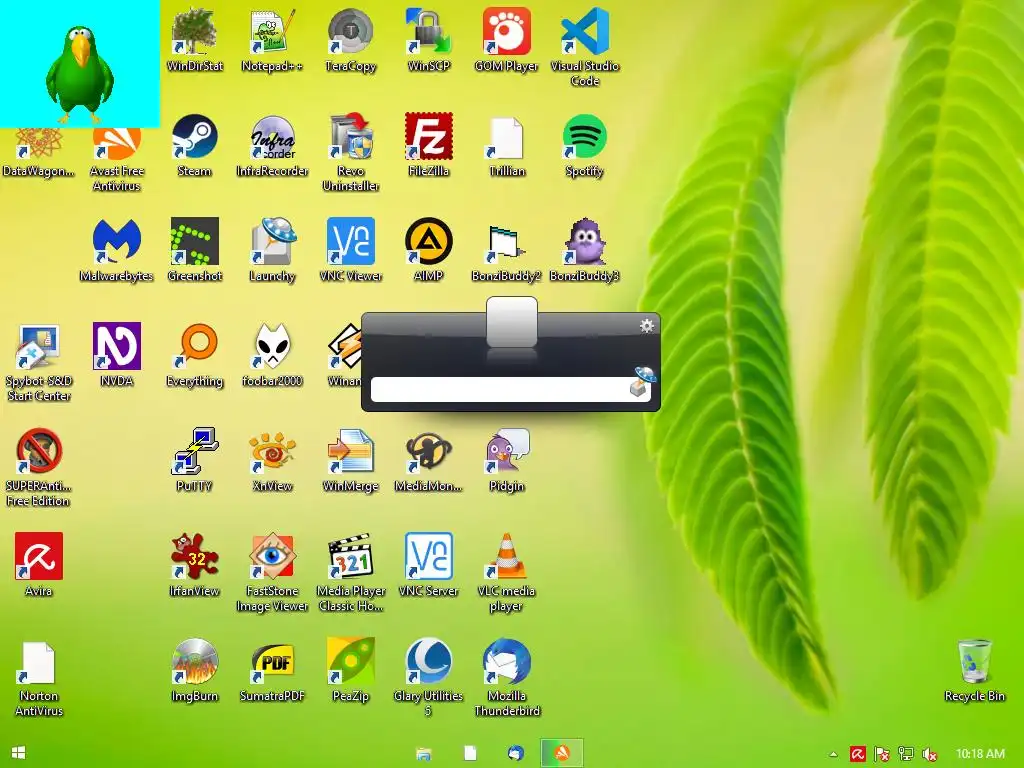Select the Glary Utilities 5 icon

point(428,678)
